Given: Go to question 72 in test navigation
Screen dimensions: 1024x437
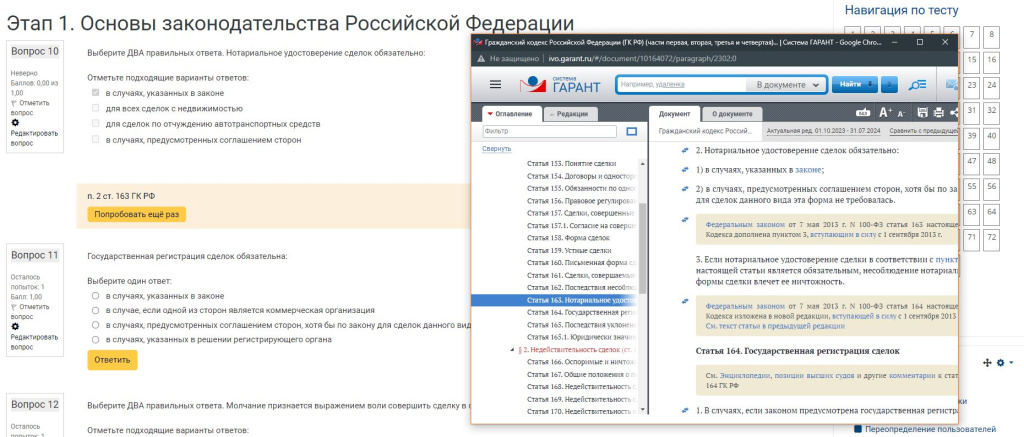Looking at the screenshot, I should (x=992, y=238).
